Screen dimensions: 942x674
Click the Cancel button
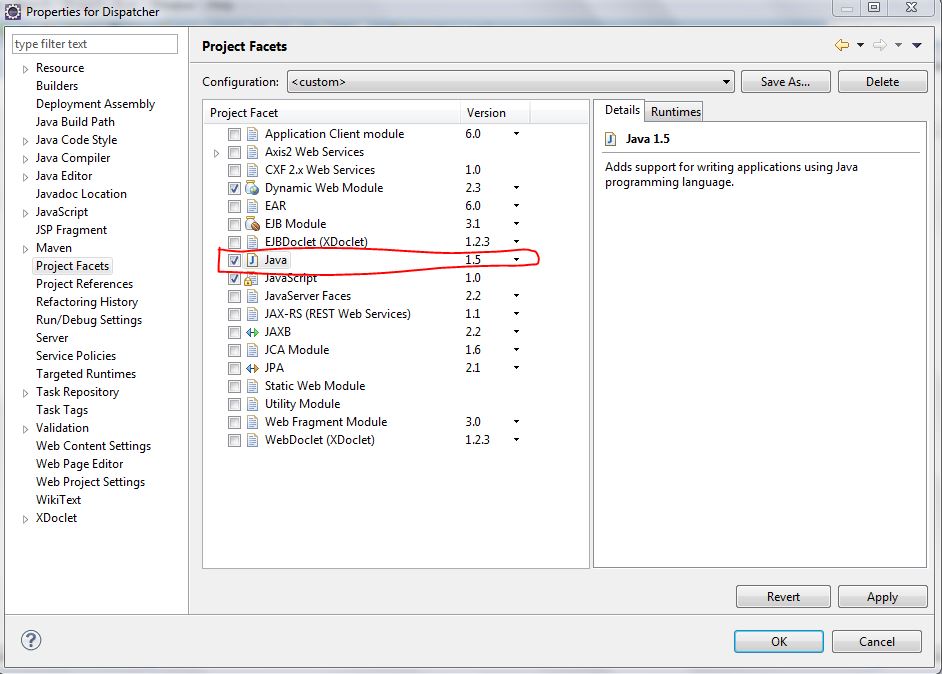pos(877,642)
